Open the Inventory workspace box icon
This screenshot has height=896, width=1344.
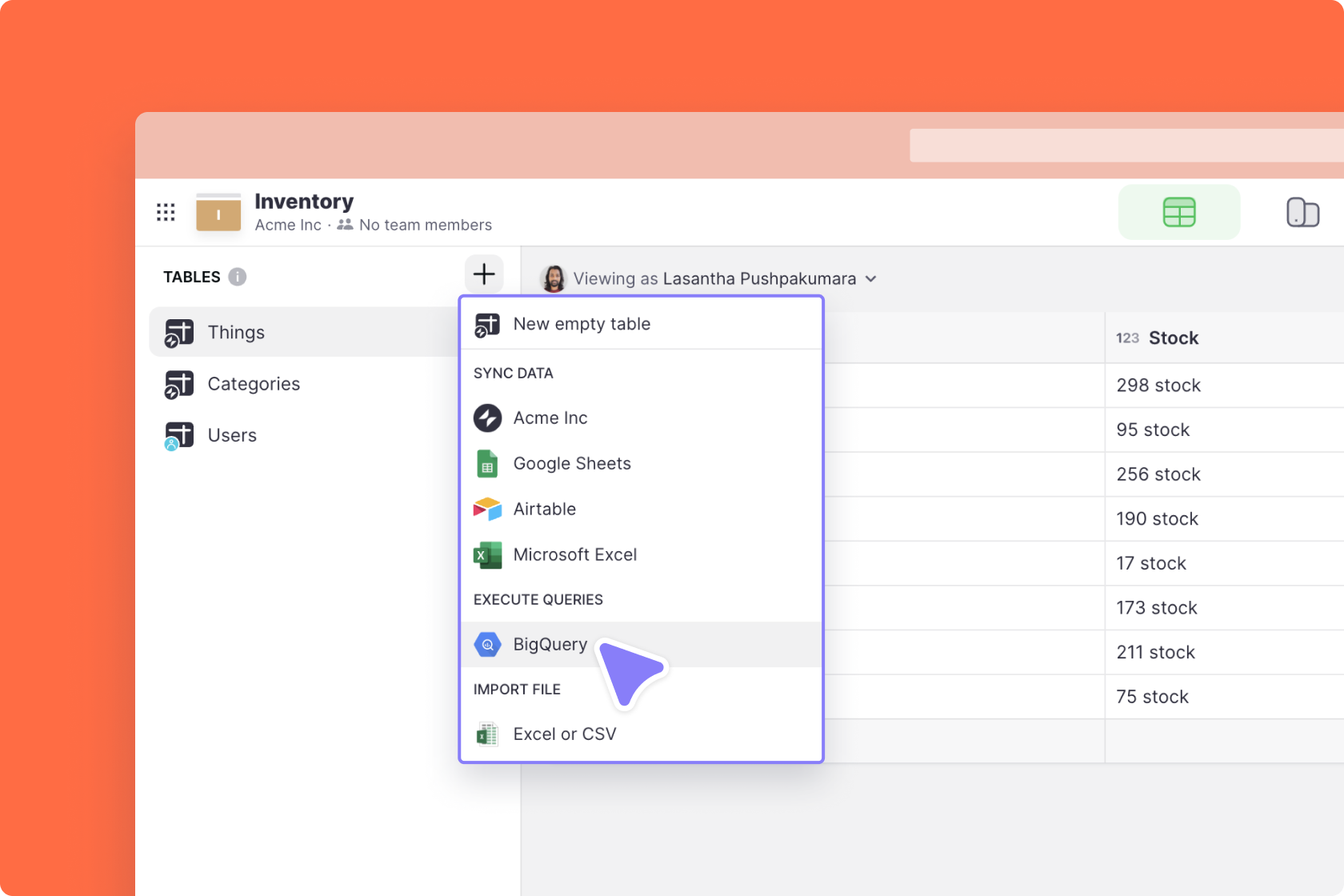click(x=218, y=212)
